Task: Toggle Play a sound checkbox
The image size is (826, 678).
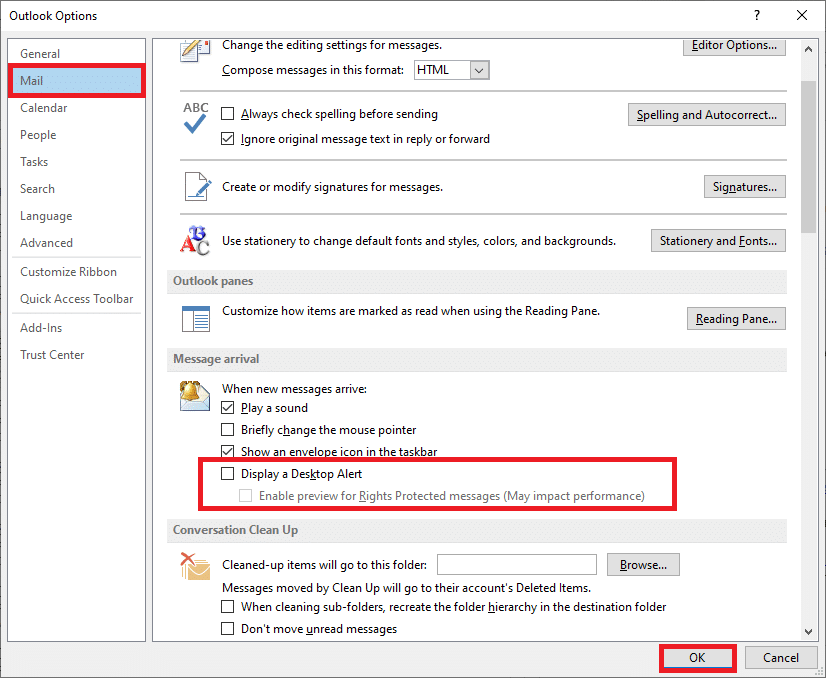Action: coord(228,408)
